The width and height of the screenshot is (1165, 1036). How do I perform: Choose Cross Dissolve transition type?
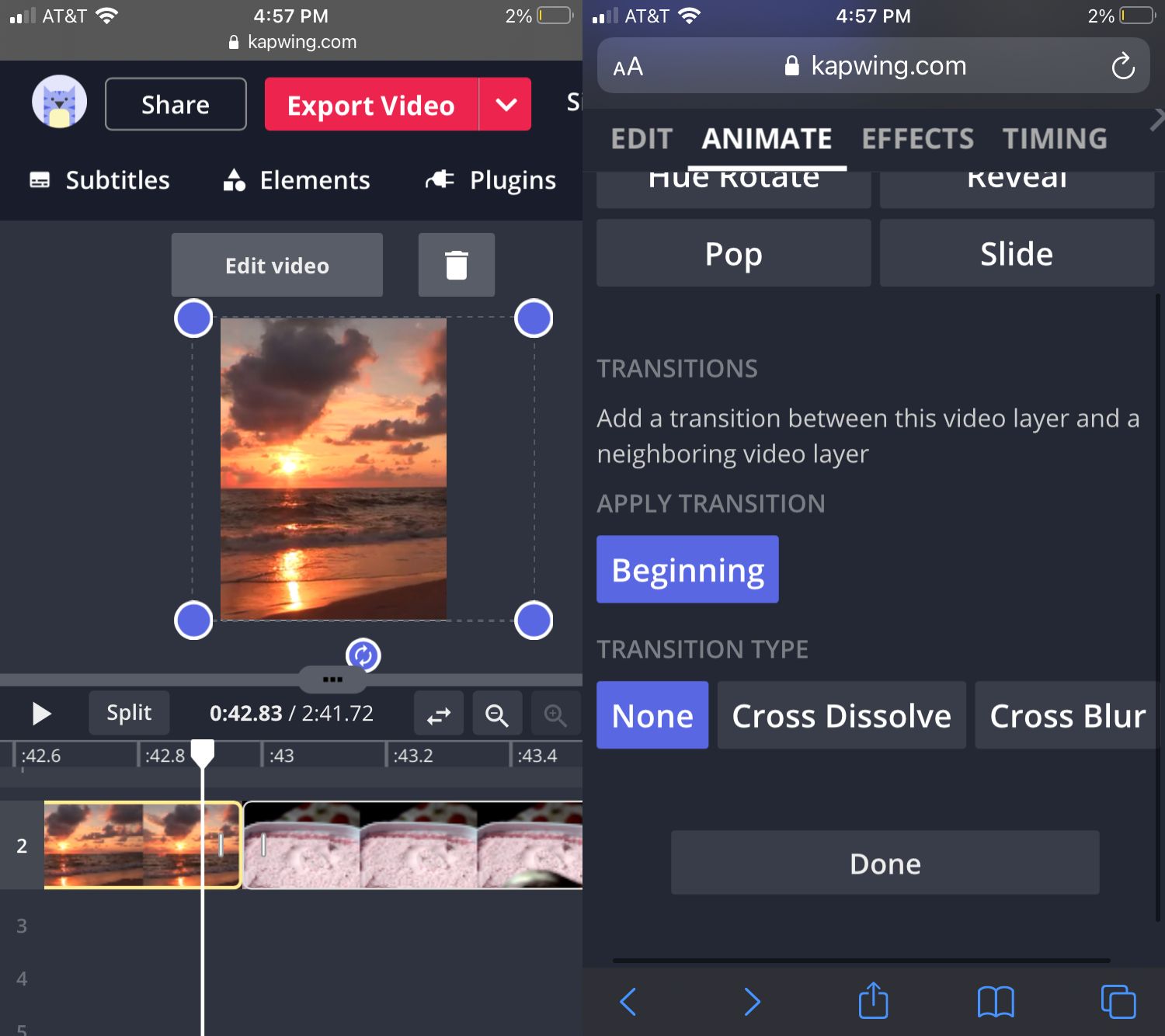pos(841,715)
